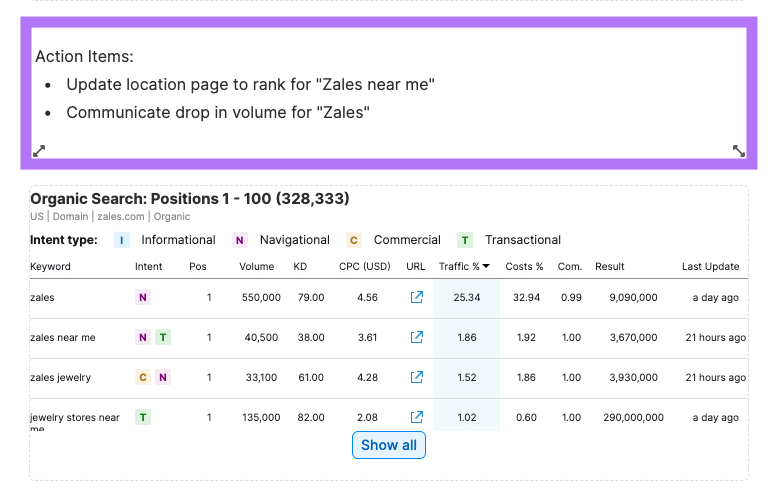Click the volume value 40,500
Viewport: 773px width, 501px height.
pos(261,337)
